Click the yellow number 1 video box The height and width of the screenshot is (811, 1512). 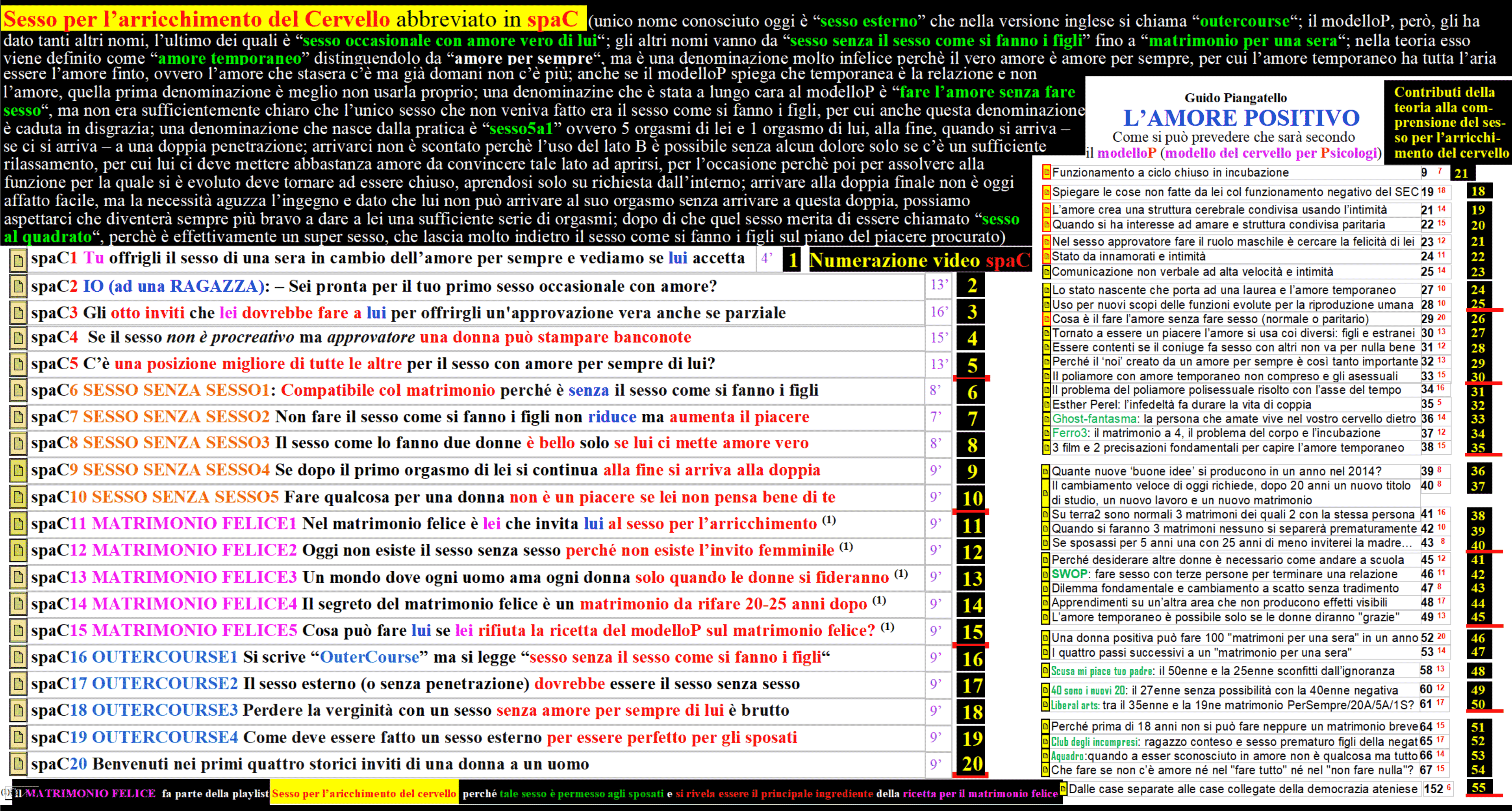[792, 260]
